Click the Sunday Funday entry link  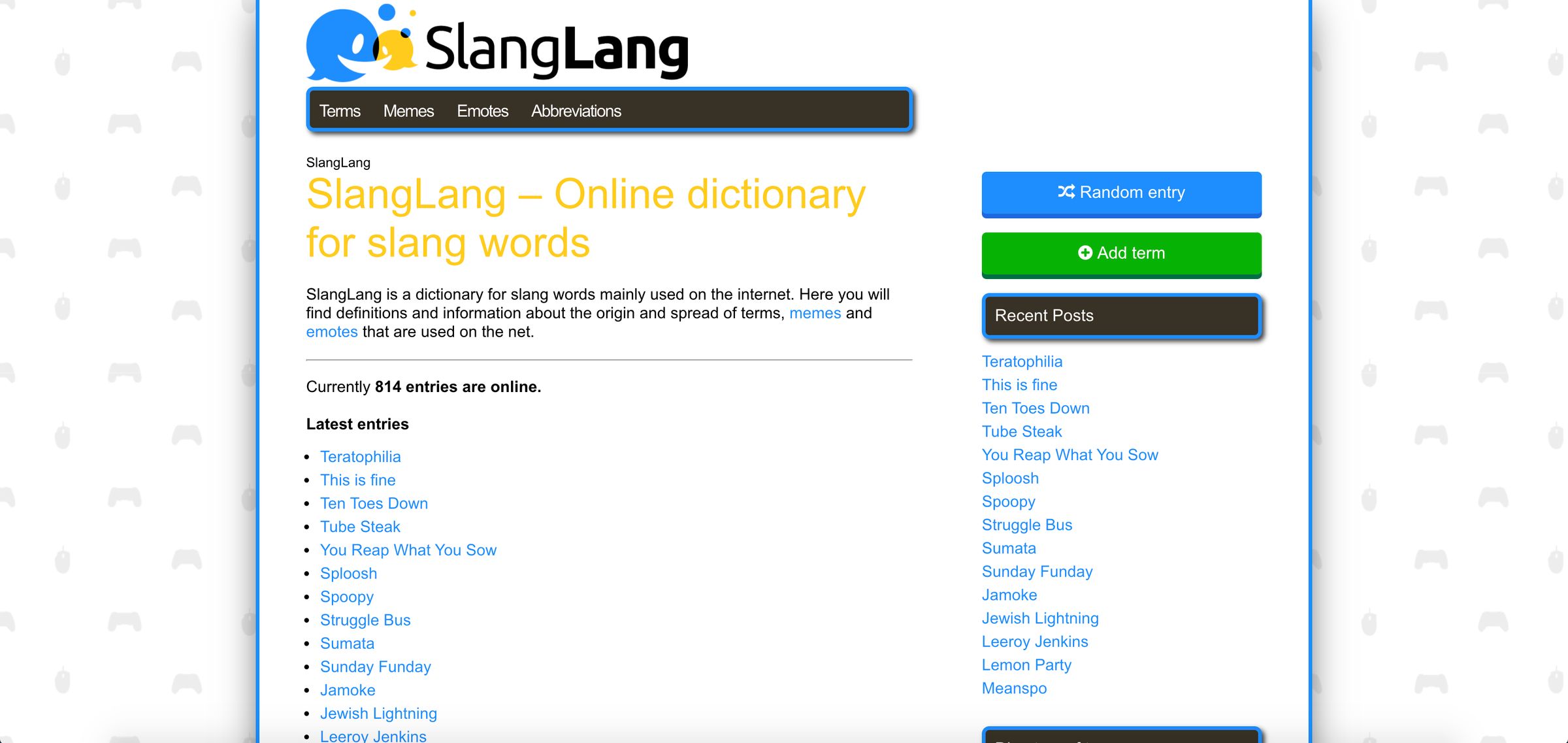[375, 666]
